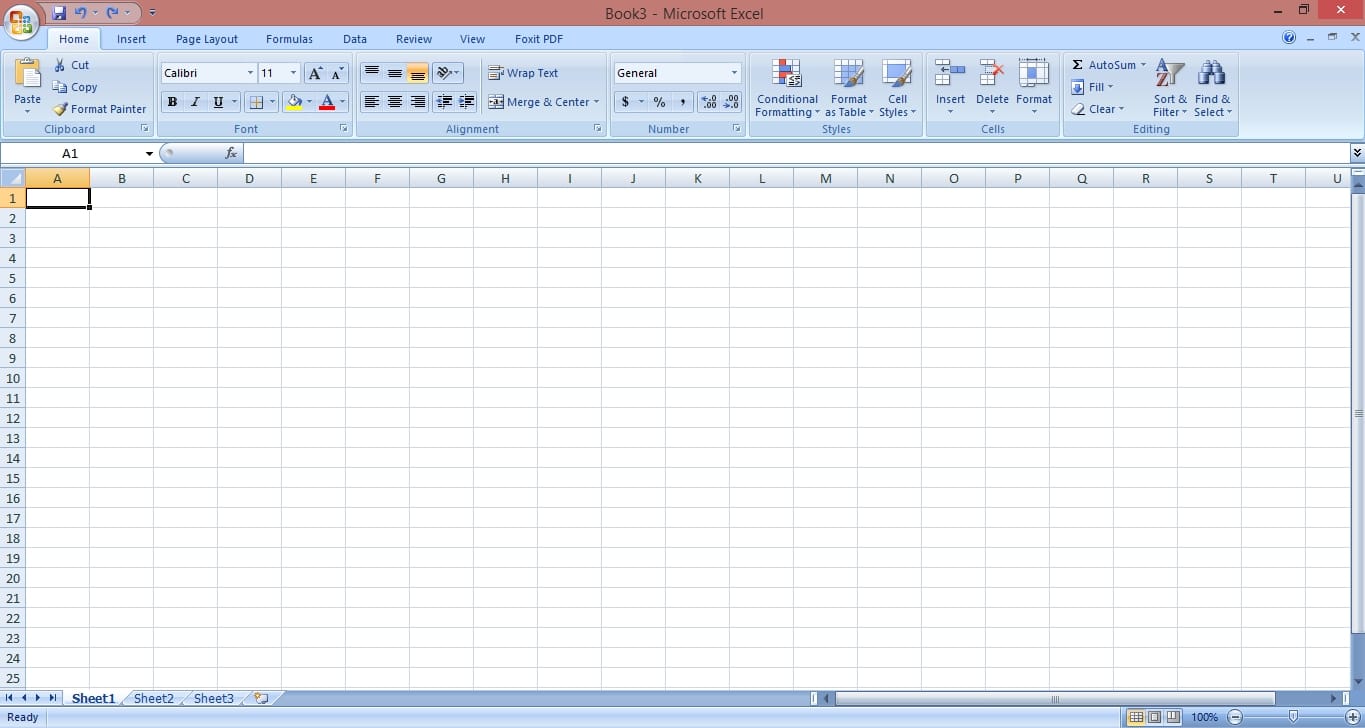Increase Decimal places
Image resolution: width=1365 pixels, height=728 pixels.
tap(709, 102)
